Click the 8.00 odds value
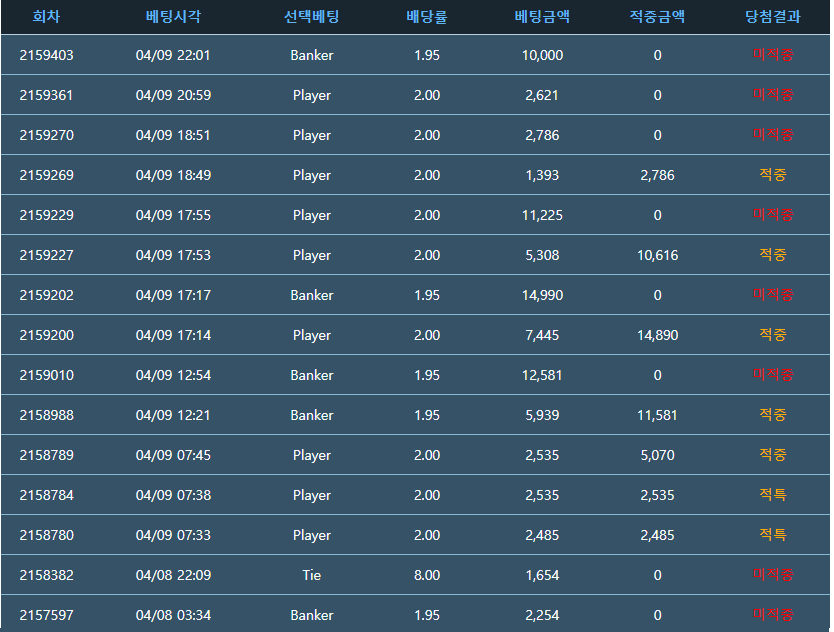The height and width of the screenshot is (632, 834). pos(426,575)
